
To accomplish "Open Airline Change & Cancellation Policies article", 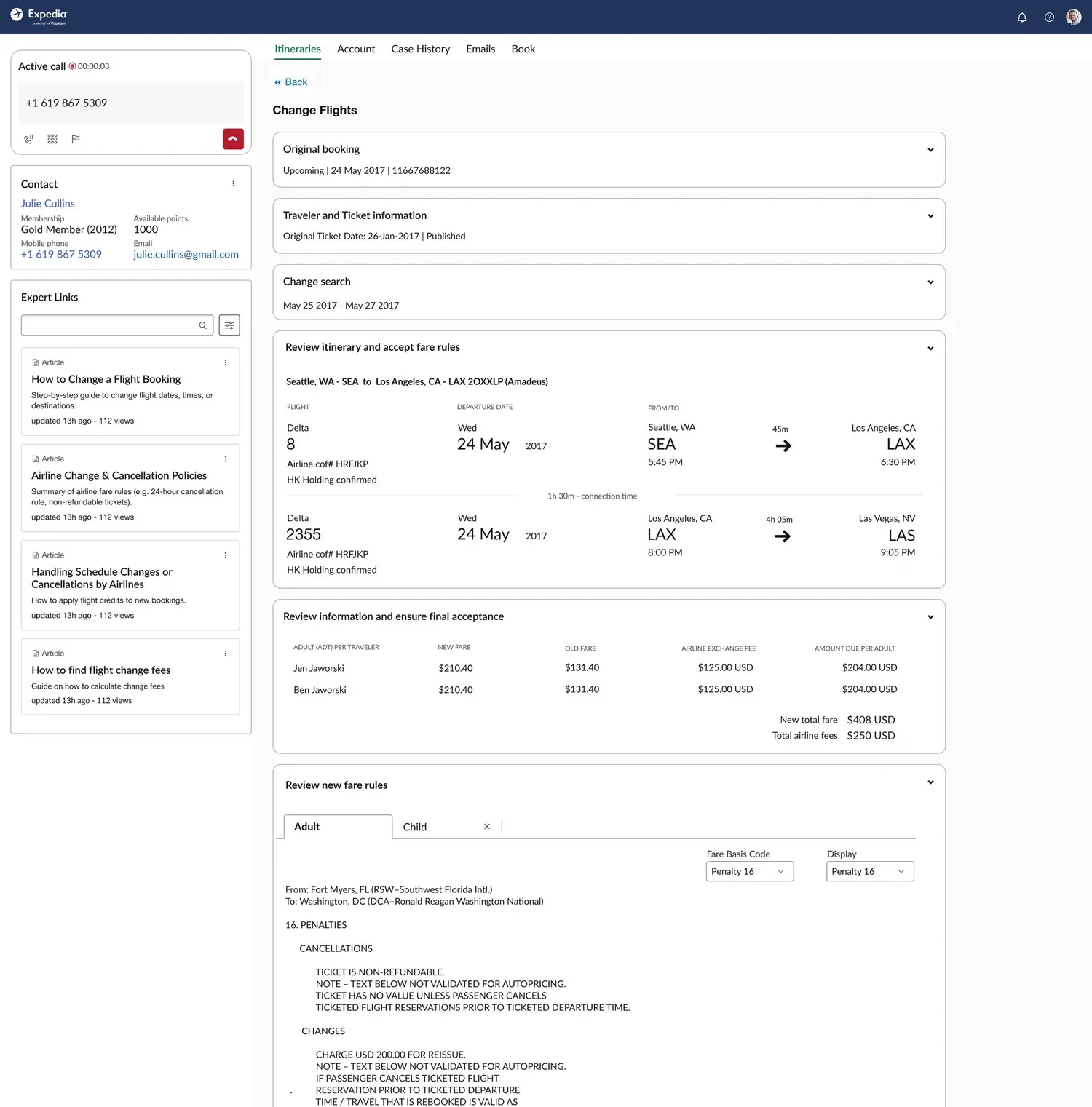I will [x=119, y=475].
